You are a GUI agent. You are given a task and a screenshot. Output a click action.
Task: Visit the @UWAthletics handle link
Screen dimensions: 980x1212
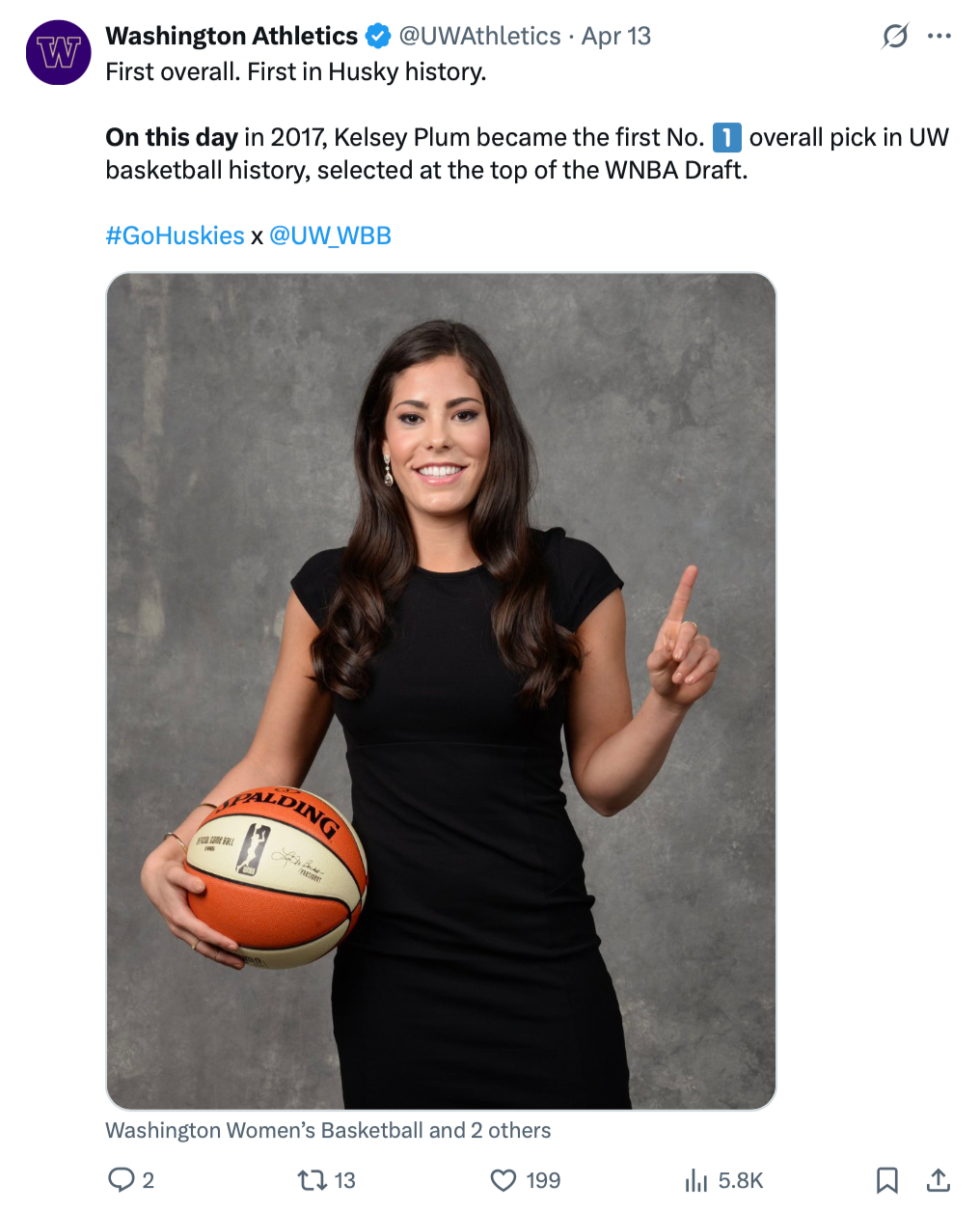pos(479,37)
